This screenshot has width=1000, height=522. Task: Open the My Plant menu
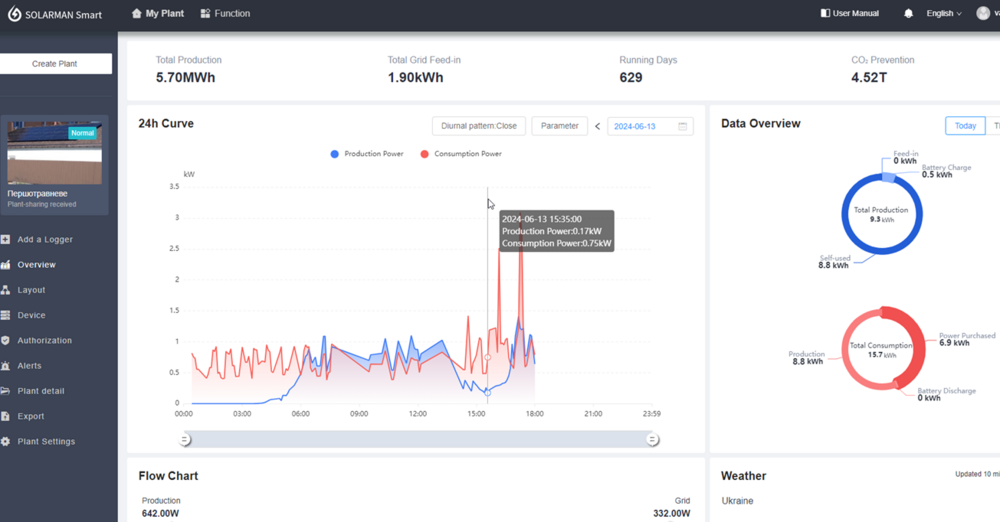158,14
